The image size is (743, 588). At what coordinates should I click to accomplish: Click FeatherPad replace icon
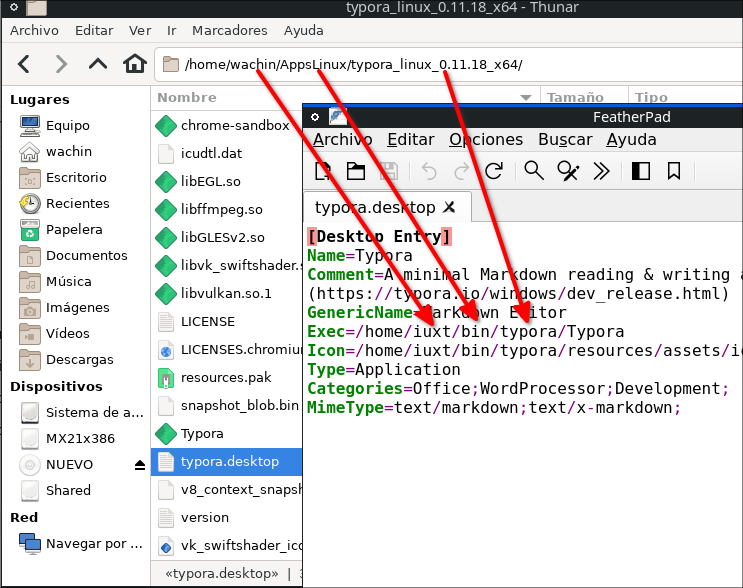click(568, 171)
